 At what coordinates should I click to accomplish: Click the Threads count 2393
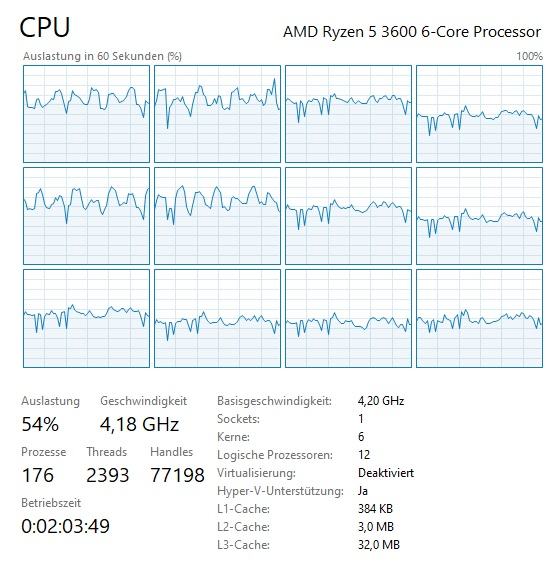pyautogui.click(x=108, y=475)
